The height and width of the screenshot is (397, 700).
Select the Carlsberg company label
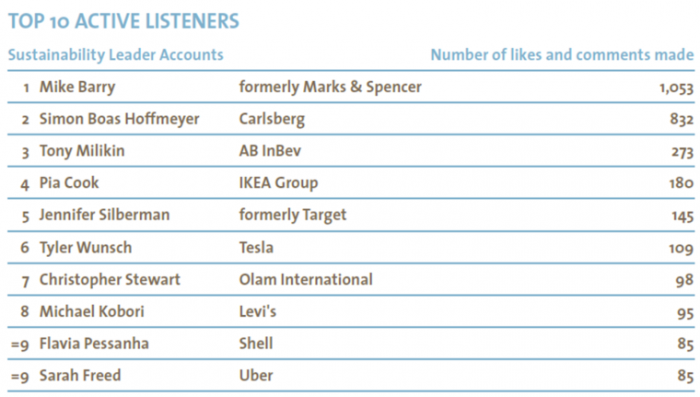click(x=272, y=119)
